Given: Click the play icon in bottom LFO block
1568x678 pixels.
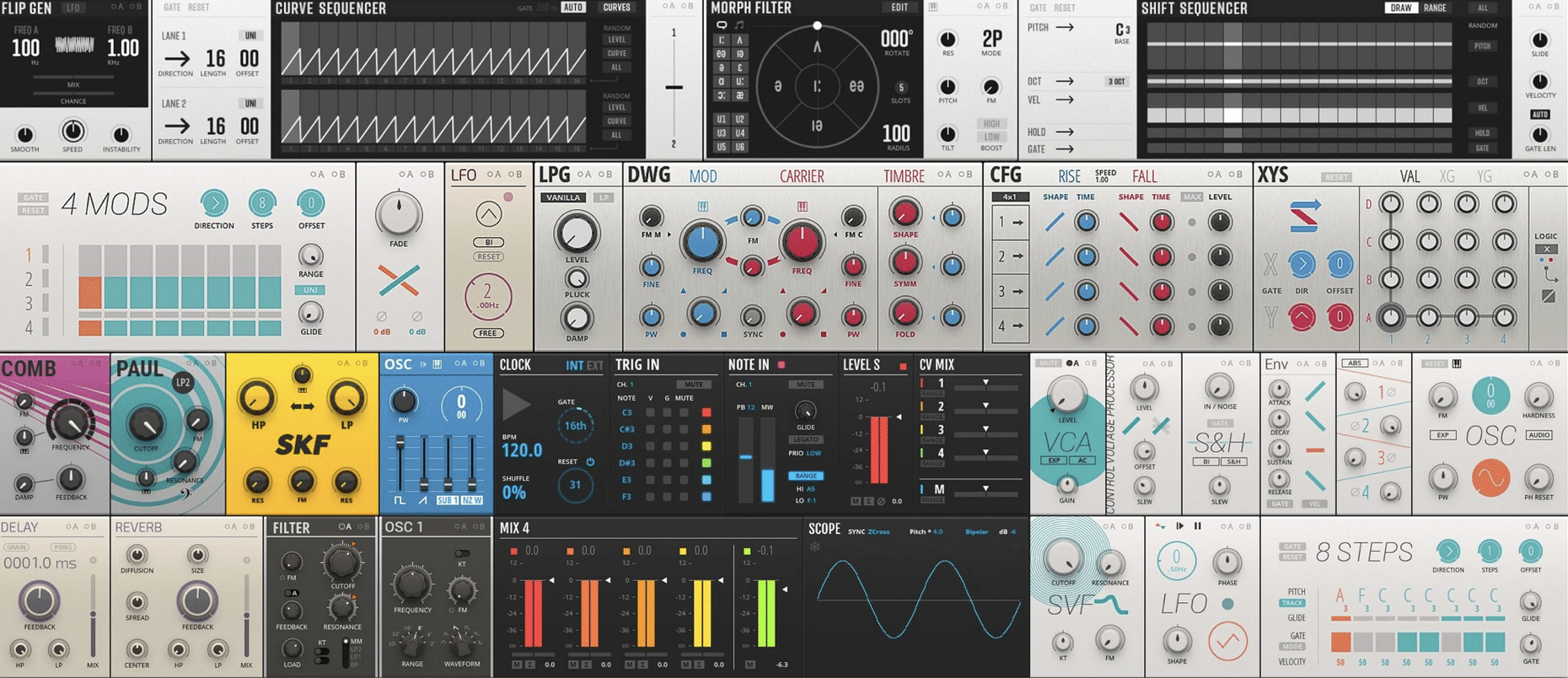Looking at the screenshot, I should pyautogui.click(x=1179, y=526).
